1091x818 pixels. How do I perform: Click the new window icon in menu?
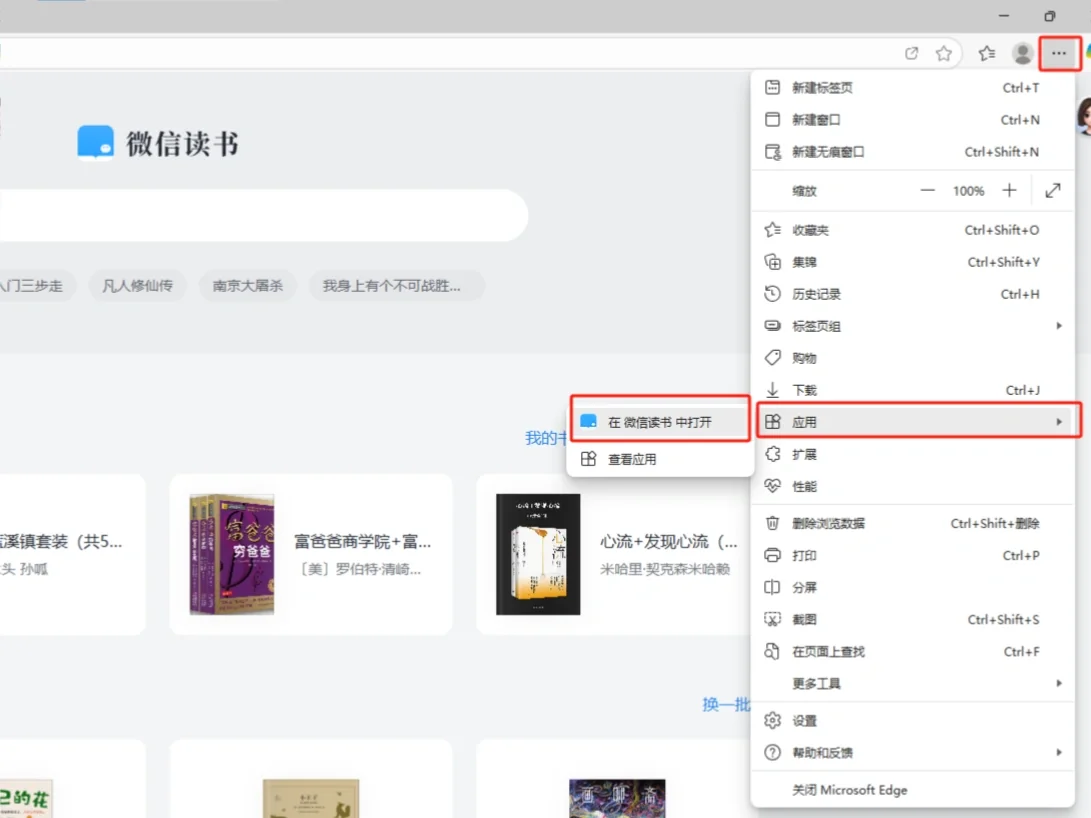click(x=772, y=120)
